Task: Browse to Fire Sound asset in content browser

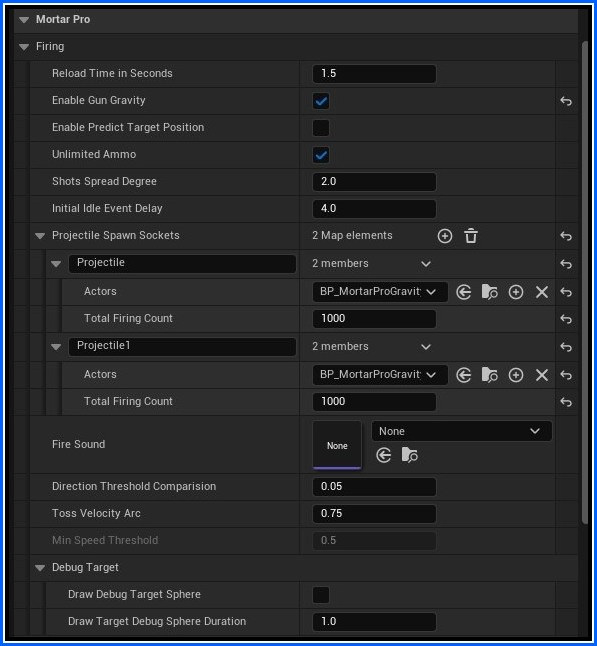Action: pos(409,455)
